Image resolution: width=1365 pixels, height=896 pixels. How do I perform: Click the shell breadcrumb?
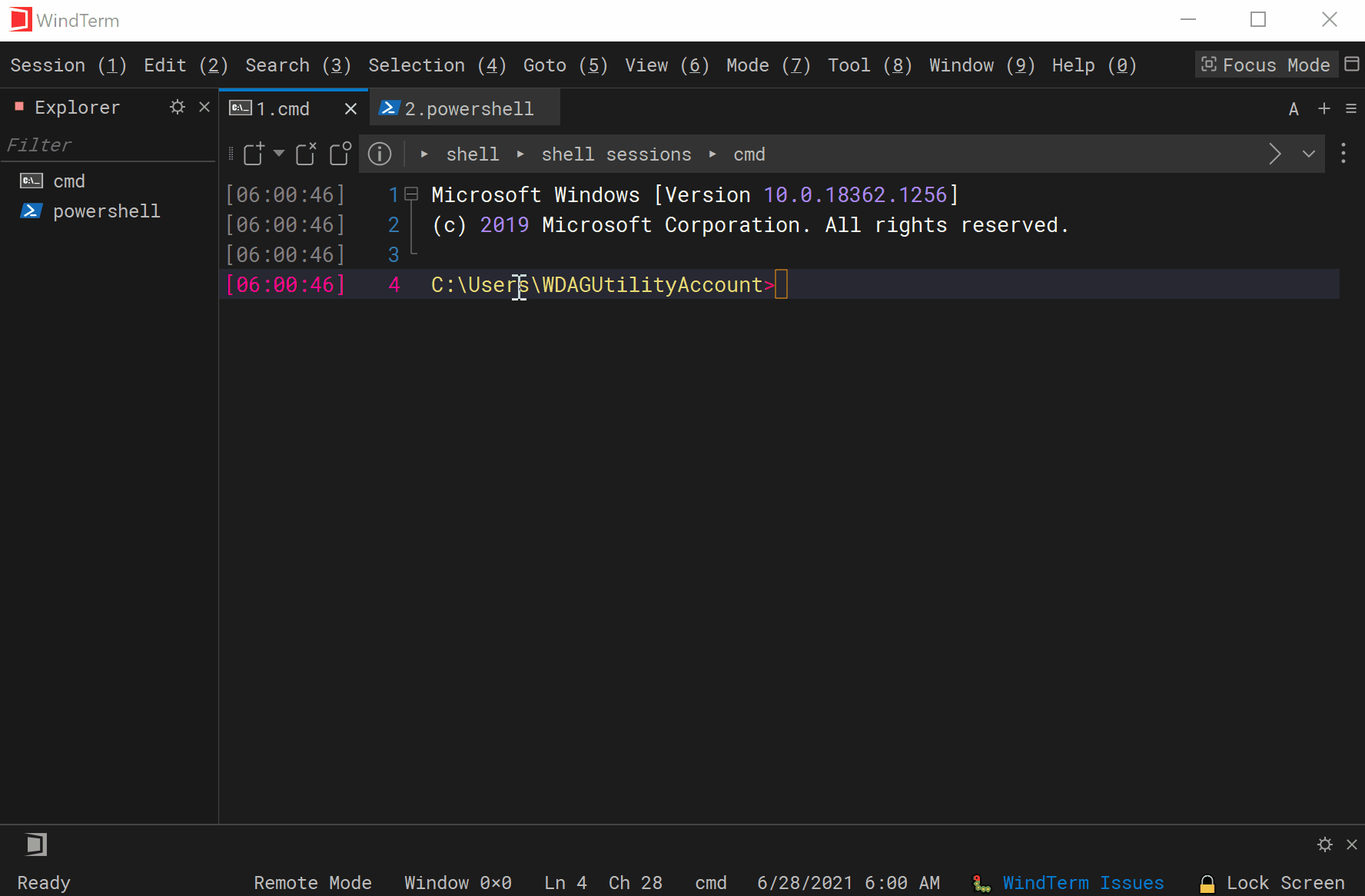[x=473, y=154]
